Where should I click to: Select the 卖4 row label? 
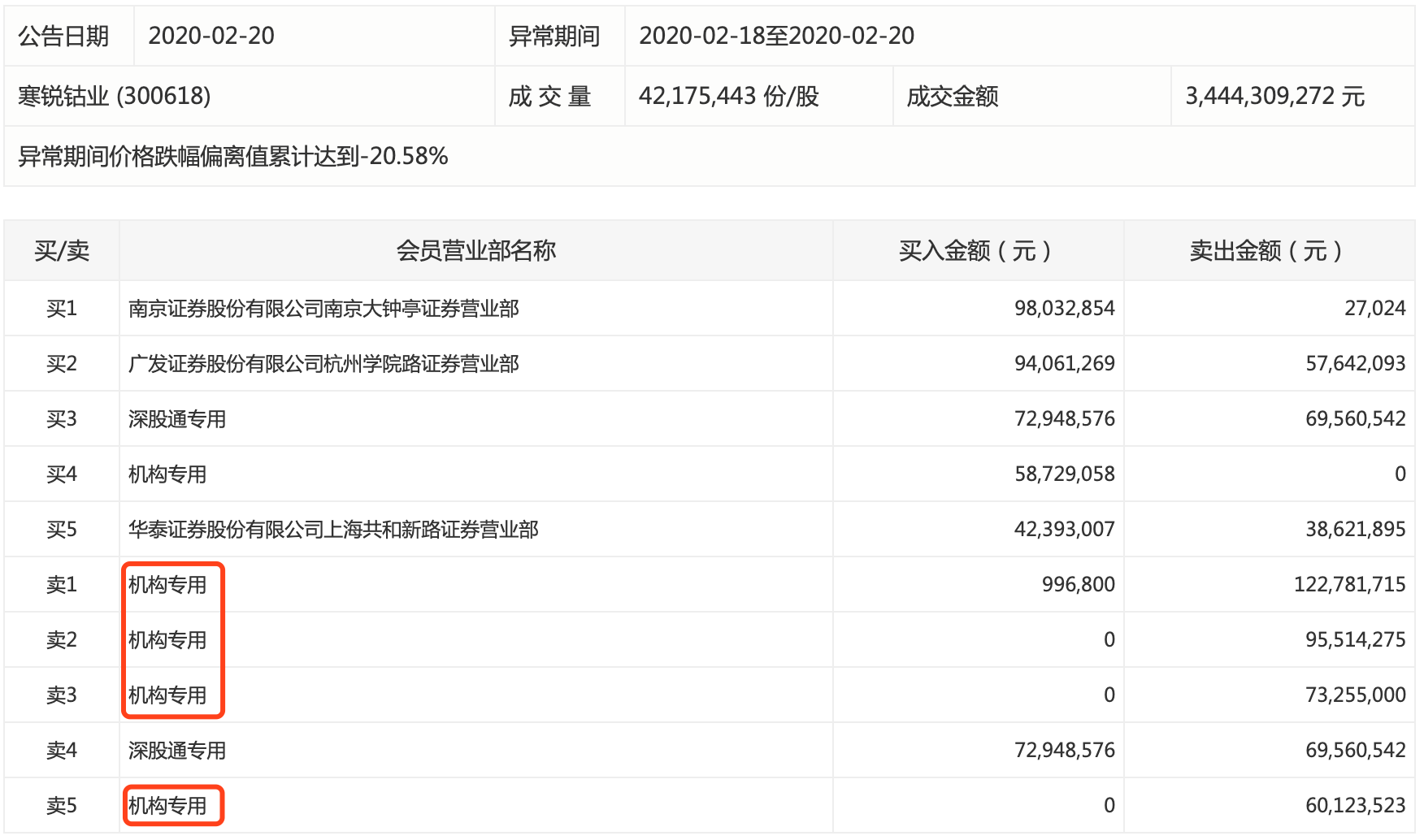point(62,750)
